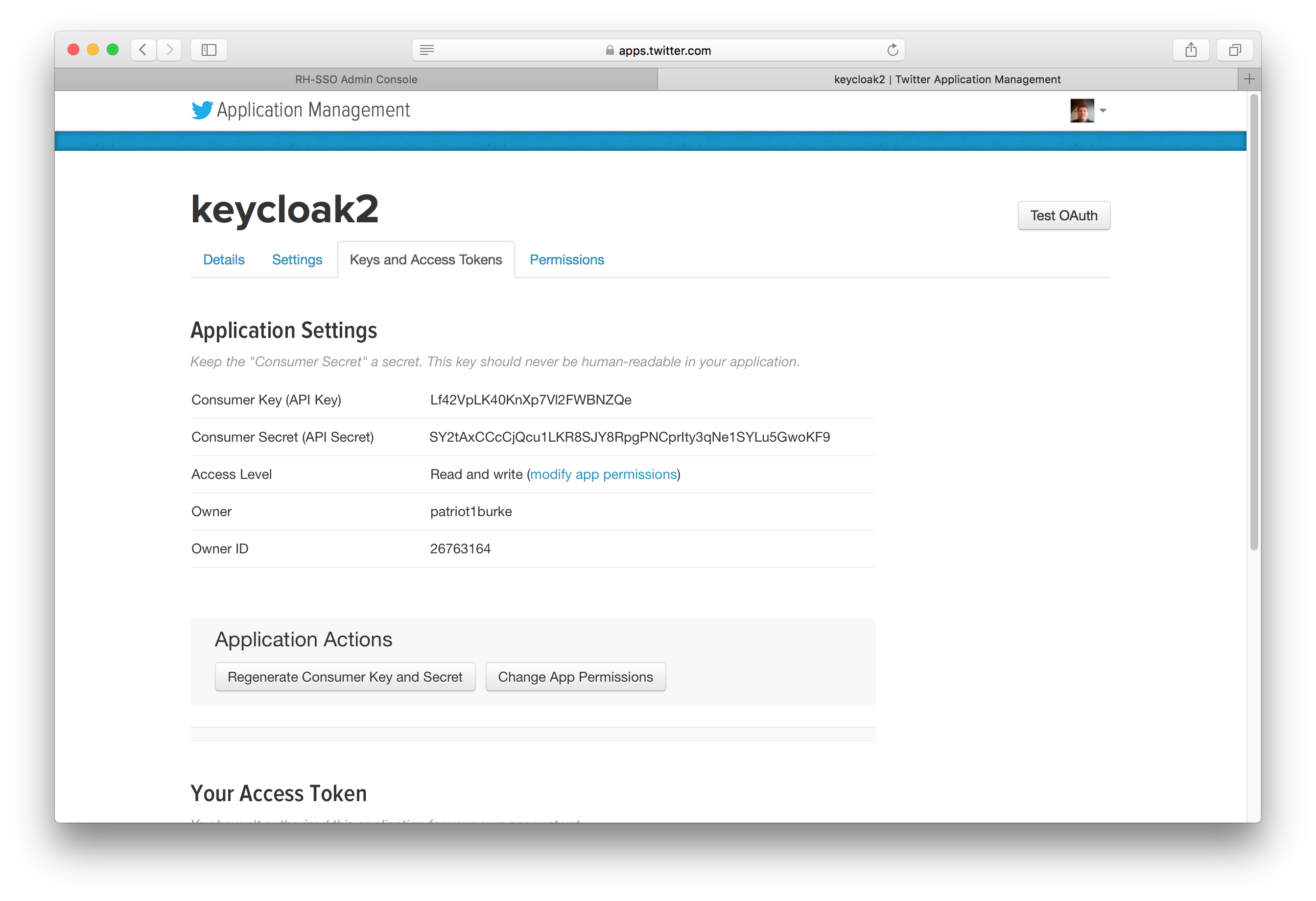Switch to the Details tab
The image size is (1316, 901).
tap(224, 260)
